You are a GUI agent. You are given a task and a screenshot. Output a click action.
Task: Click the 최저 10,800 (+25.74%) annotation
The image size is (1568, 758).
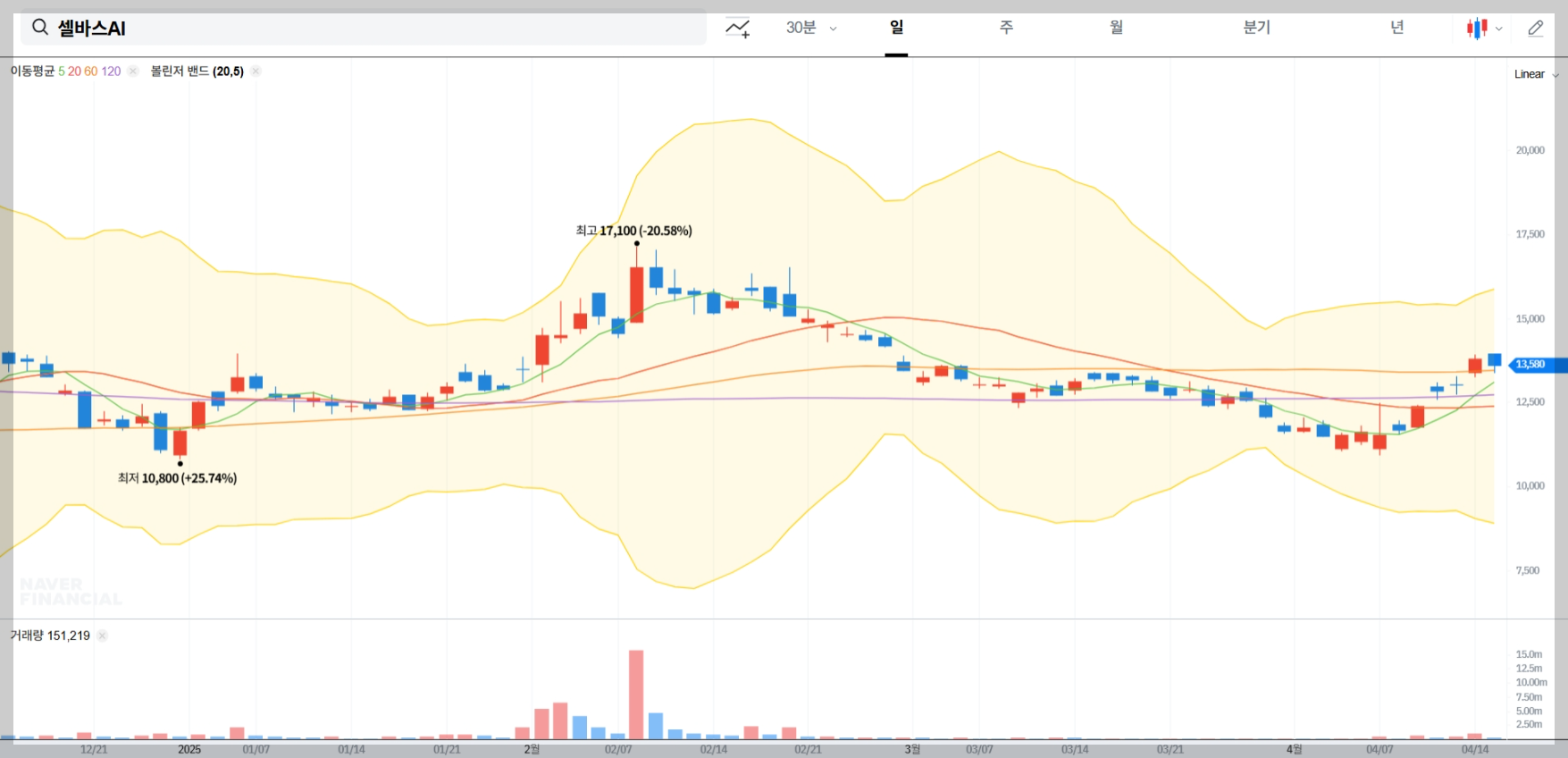177,478
